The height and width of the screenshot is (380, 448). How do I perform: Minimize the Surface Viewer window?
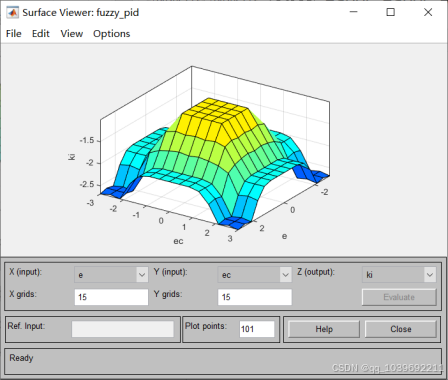click(354, 12)
